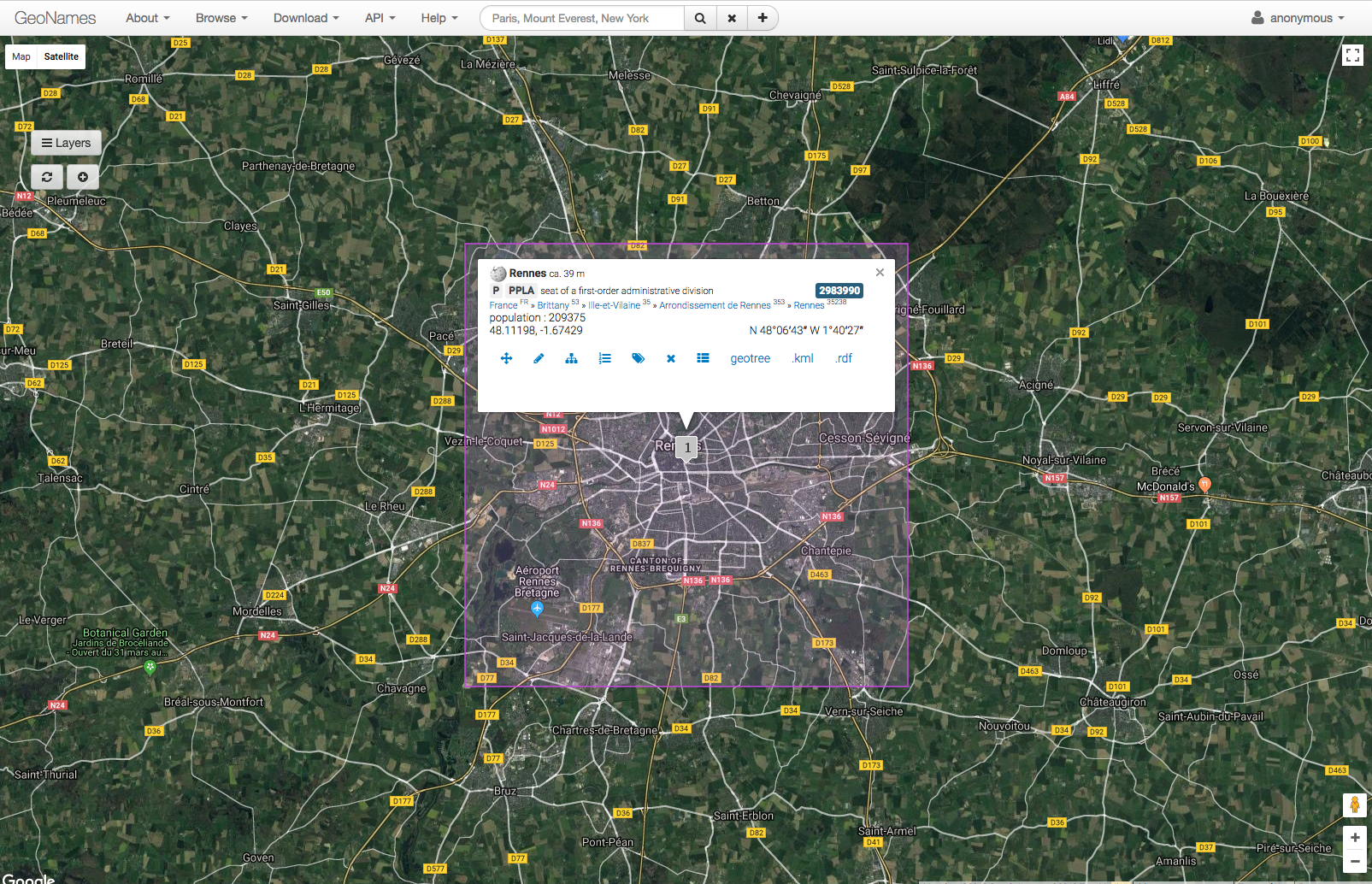The width and height of the screenshot is (1372, 884).
Task: Click the Chantepie map label
Action: (x=826, y=551)
